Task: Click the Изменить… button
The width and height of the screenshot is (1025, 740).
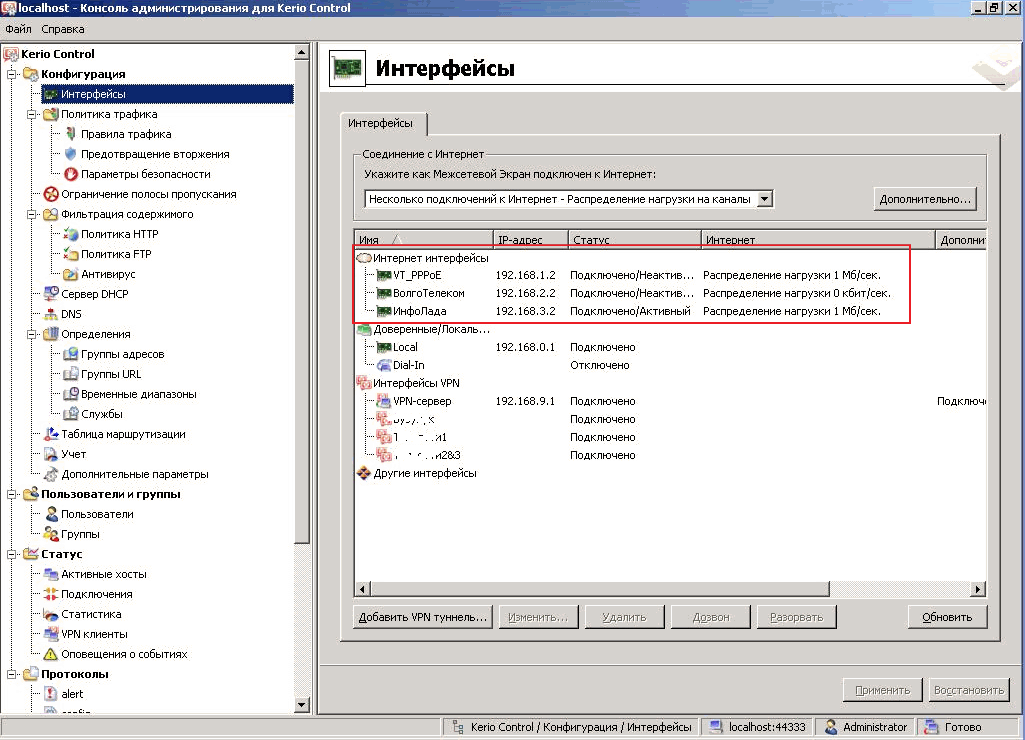Action: [538, 617]
